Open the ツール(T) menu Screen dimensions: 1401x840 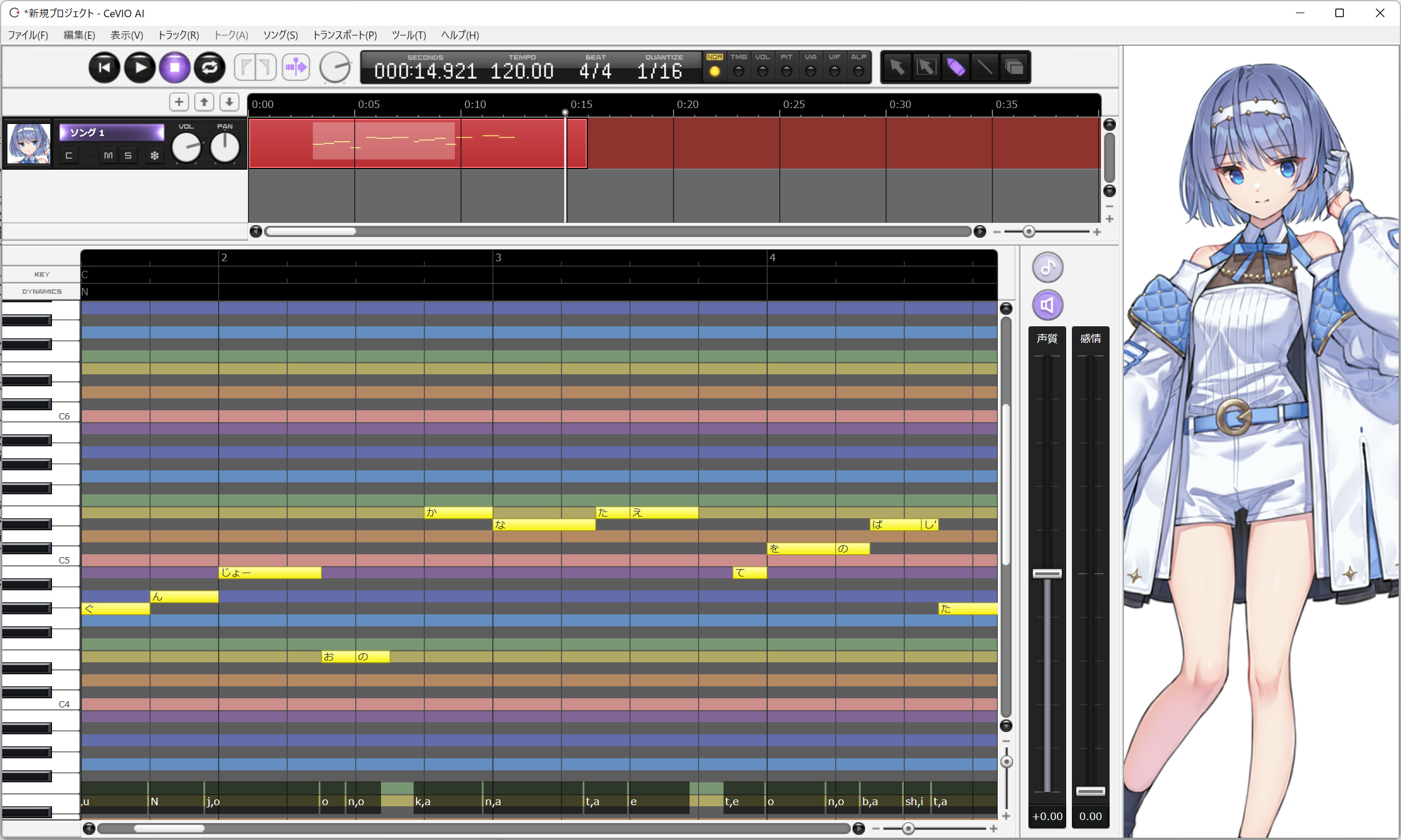(x=409, y=35)
